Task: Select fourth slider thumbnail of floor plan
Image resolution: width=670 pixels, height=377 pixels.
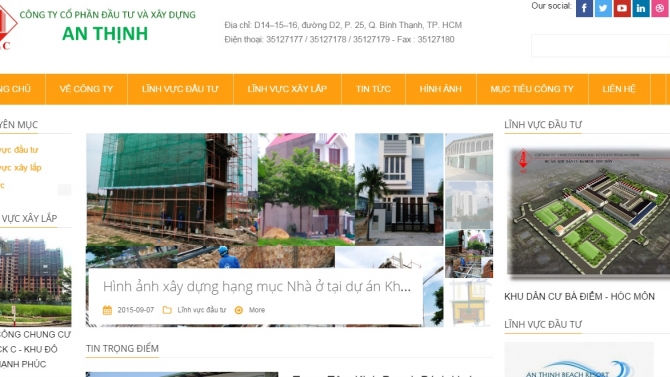Action: [x=469, y=303]
